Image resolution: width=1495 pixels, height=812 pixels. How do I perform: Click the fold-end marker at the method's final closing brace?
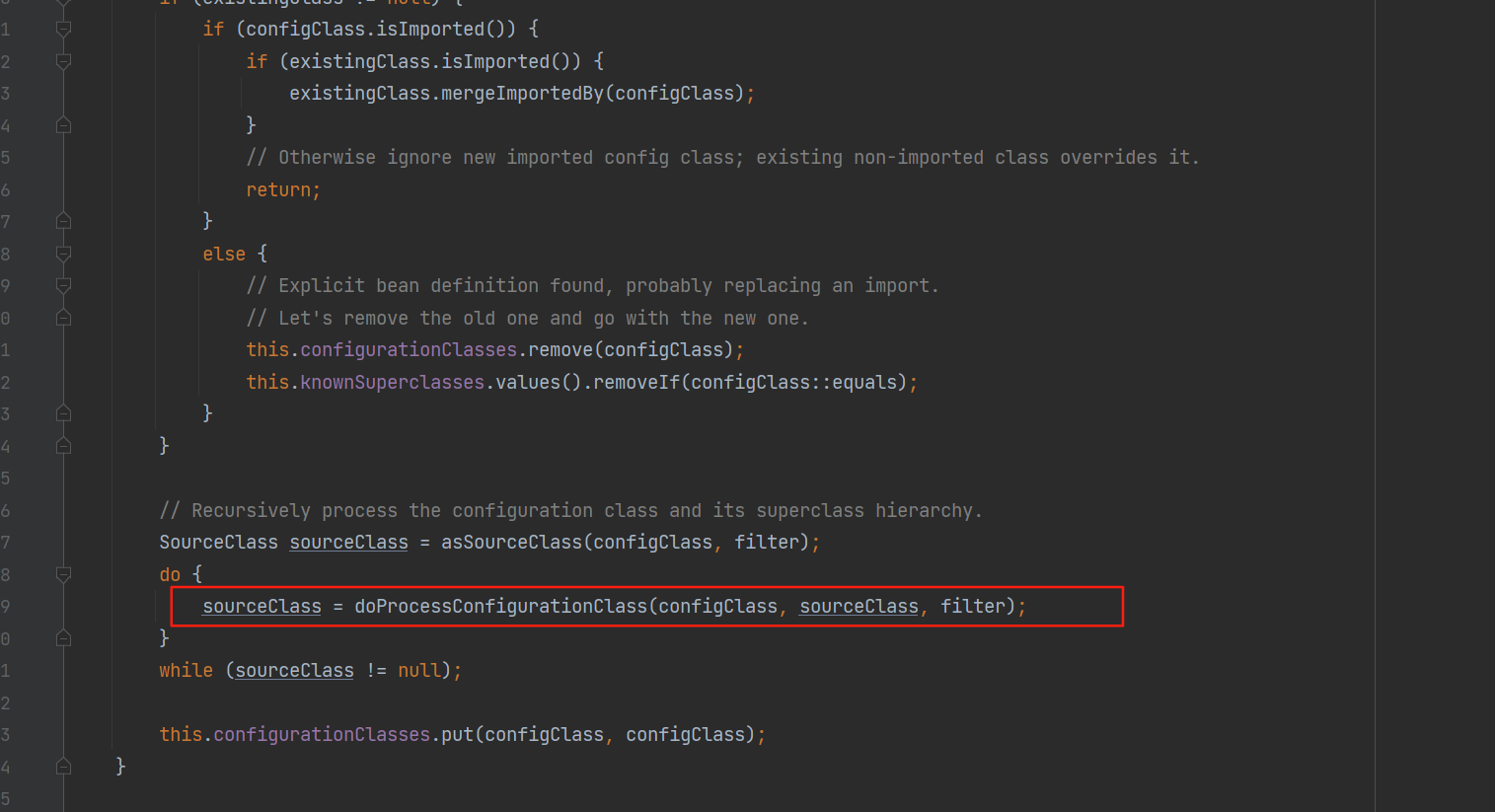[x=63, y=766]
